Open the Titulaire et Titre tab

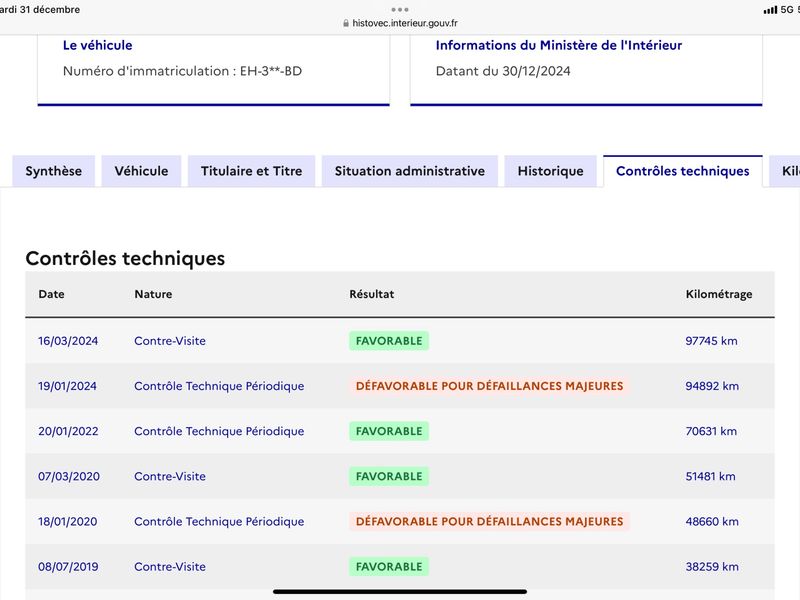point(252,171)
